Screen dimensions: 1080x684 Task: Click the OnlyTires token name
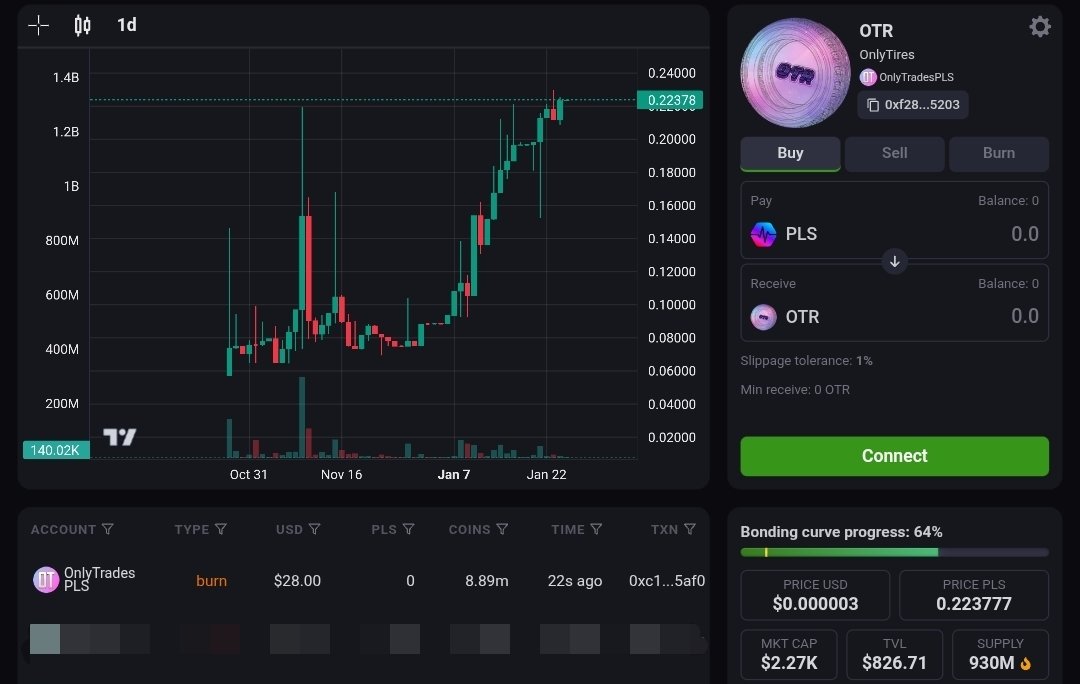click(x=886, y=54)
